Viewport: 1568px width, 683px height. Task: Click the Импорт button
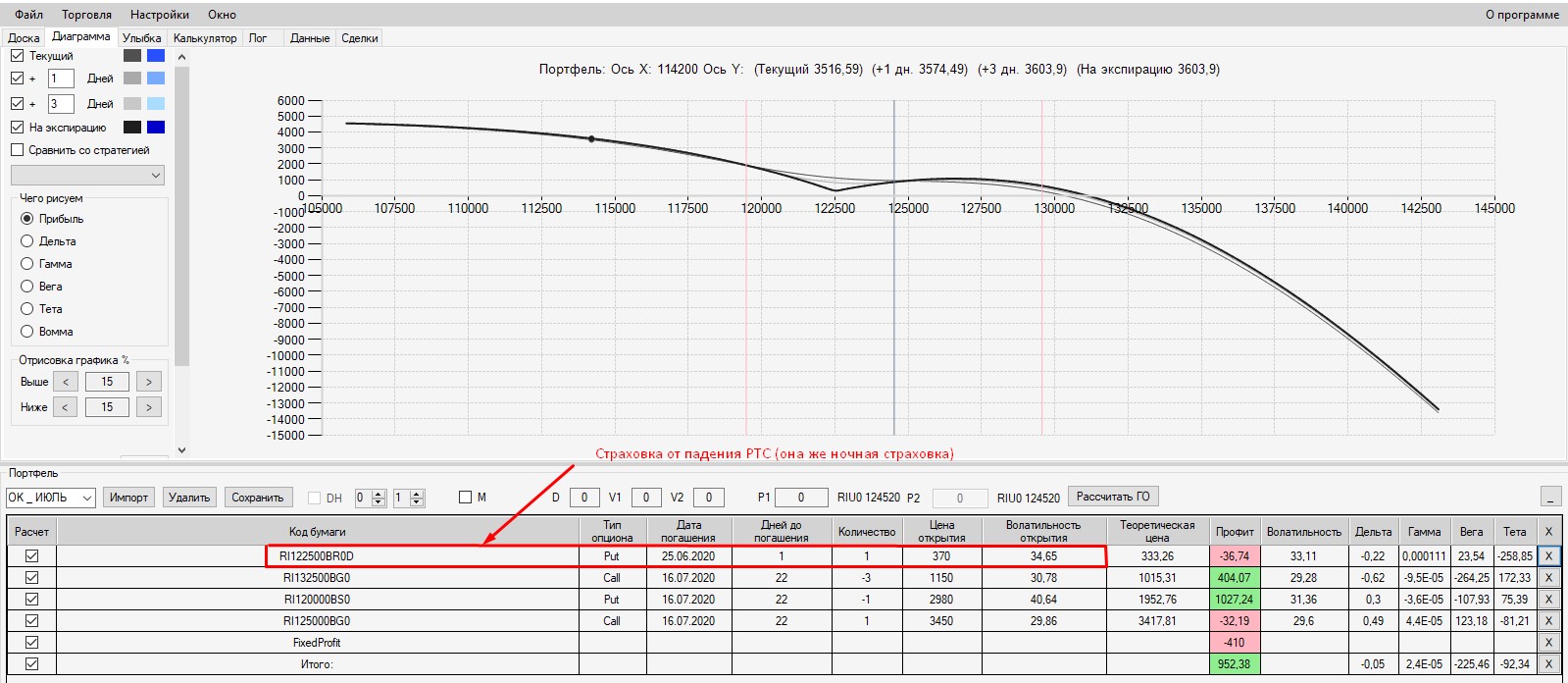pos(128,499)
